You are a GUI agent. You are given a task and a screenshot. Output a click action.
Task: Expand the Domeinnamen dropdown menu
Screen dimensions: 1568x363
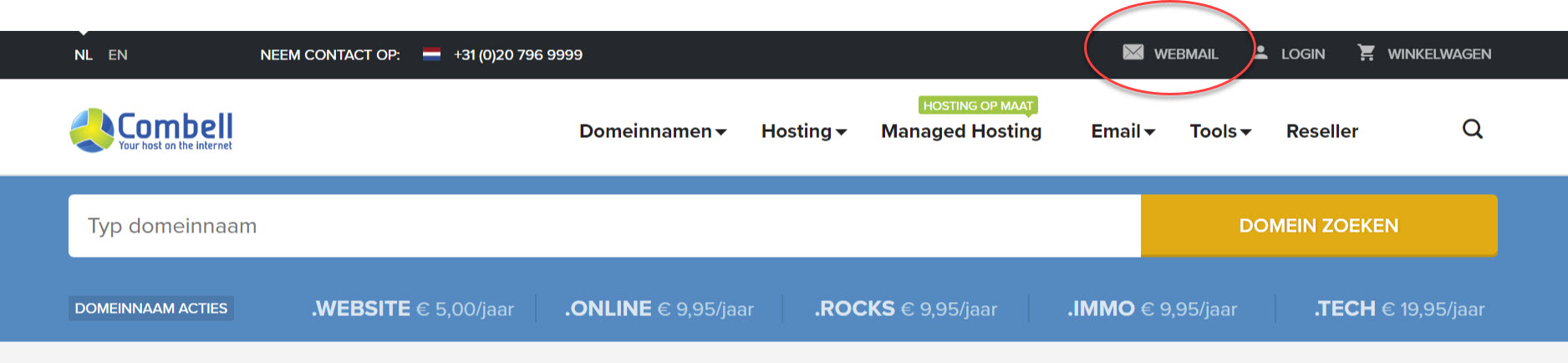(x=653, y=131)
